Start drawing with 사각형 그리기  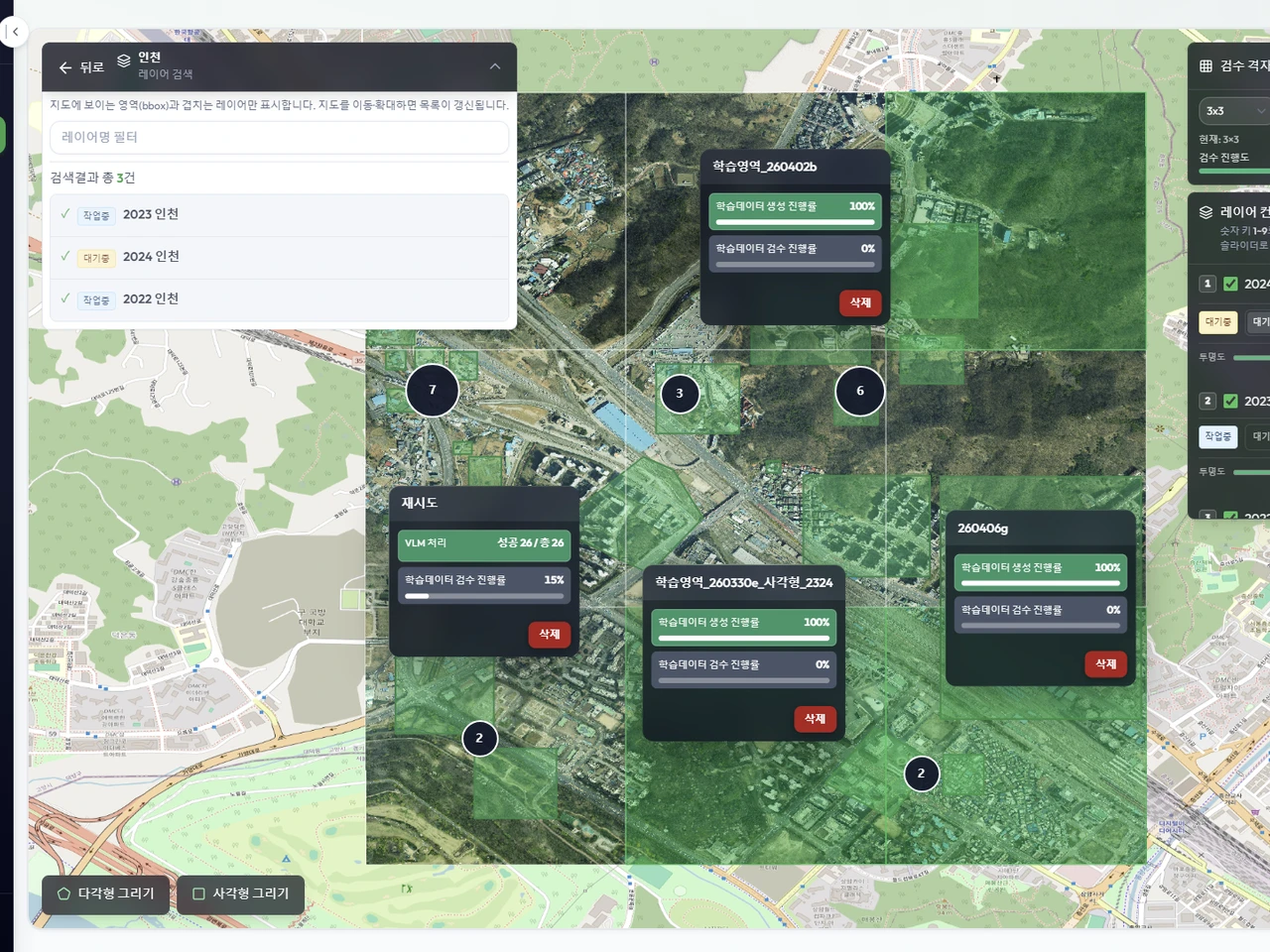coord(240,893)
